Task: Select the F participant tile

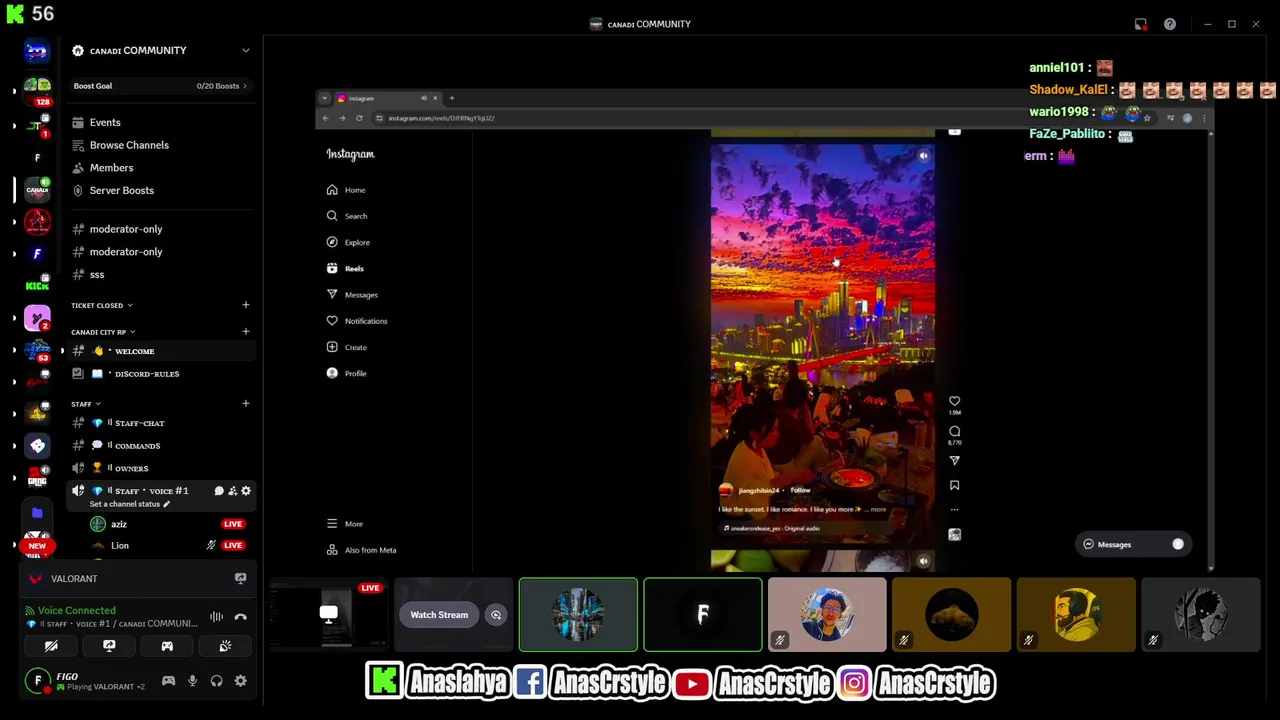Action: coord(703,614)
